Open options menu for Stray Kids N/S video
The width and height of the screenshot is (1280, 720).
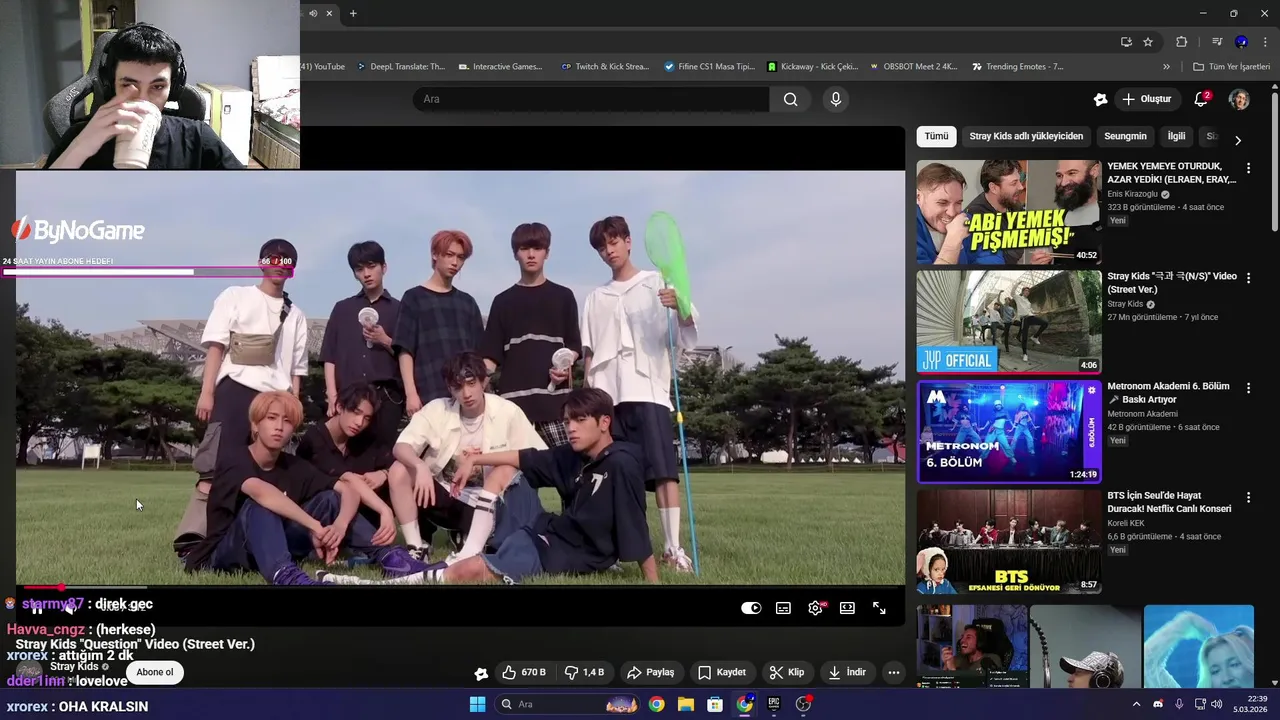1248,278
